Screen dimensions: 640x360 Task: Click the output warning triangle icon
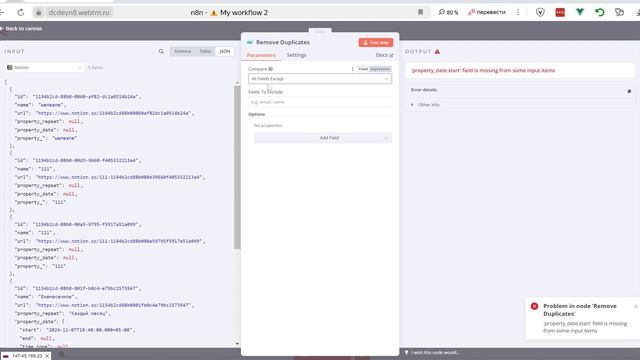coord(438,51)
